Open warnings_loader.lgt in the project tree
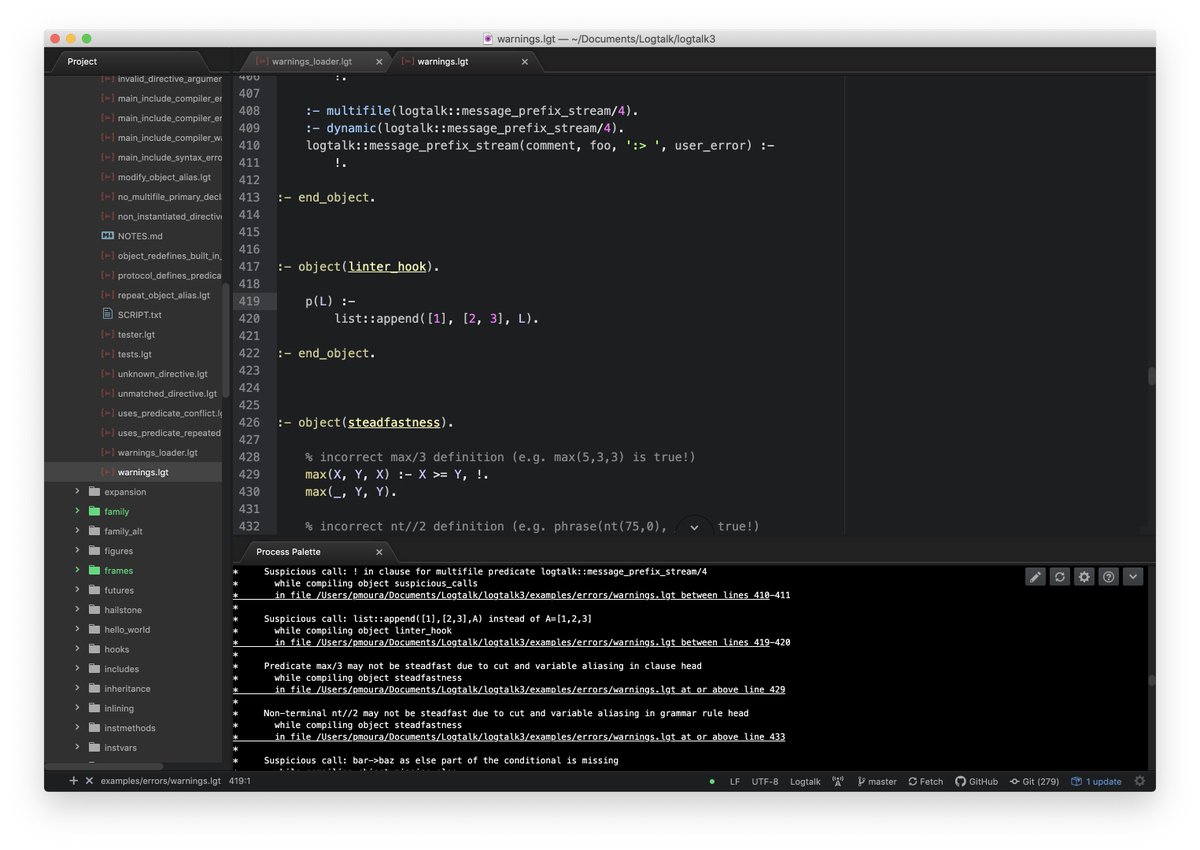Viewport: 1200px width, 850px height. pyautogui.click(x=158, y=452)
